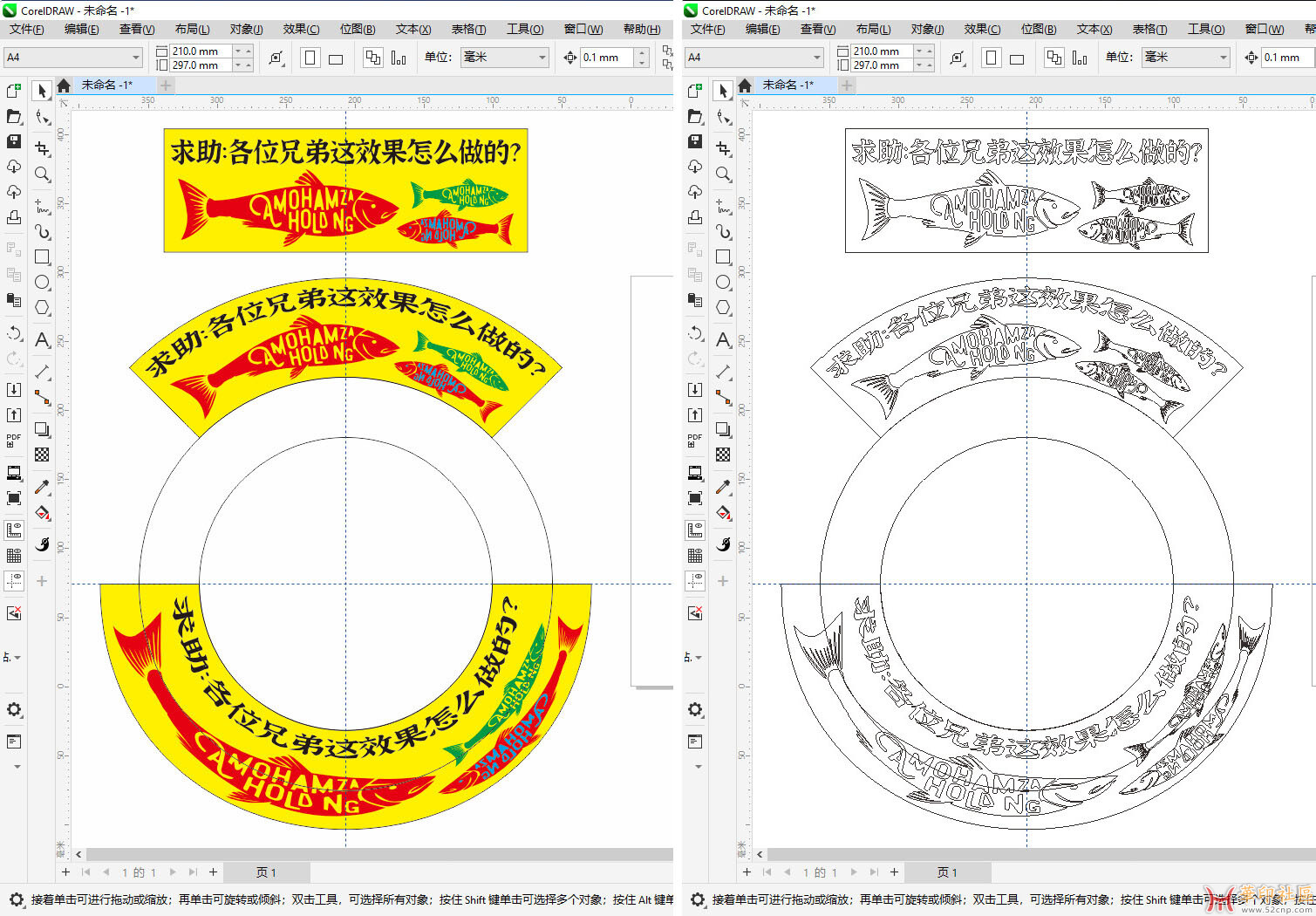1316x916 pixels.
Task: Open units 毫米 dropdown in left window
Action: (x=504, y=58)
